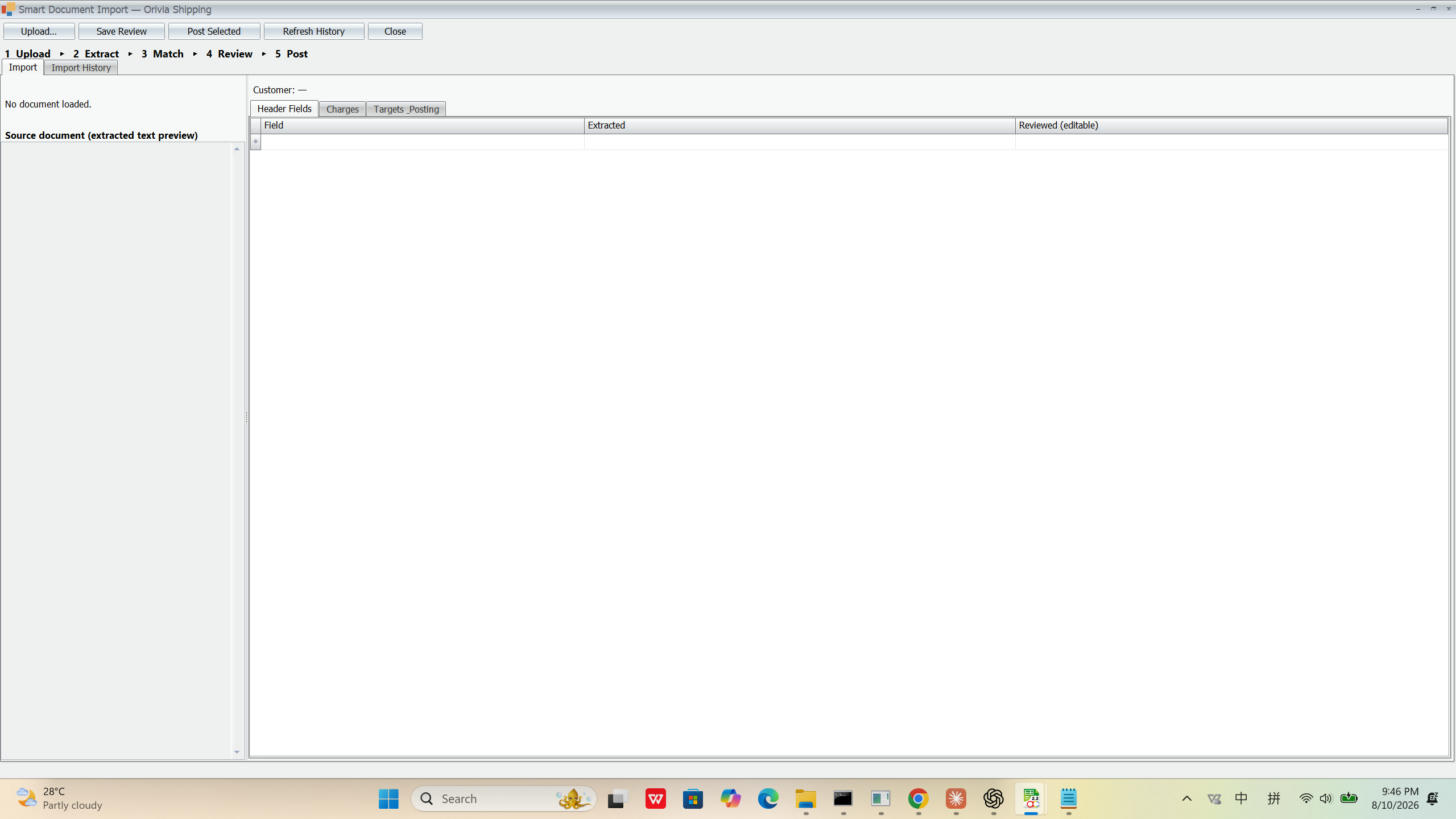Click the Field column header
This screenshot has height=819, width=1456.
tap(423, 125)
